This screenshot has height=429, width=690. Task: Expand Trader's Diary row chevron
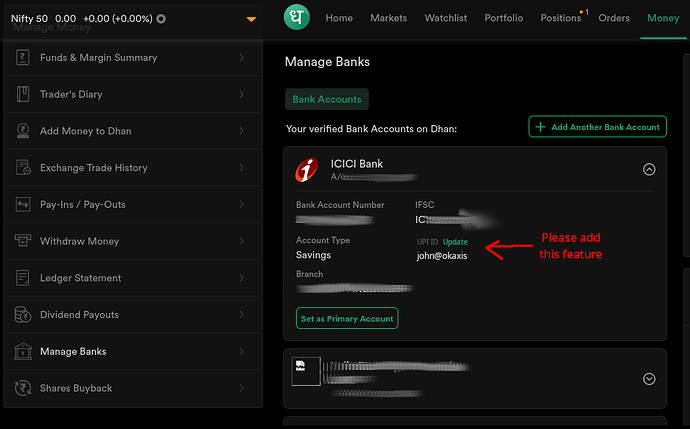pos(242,94)
